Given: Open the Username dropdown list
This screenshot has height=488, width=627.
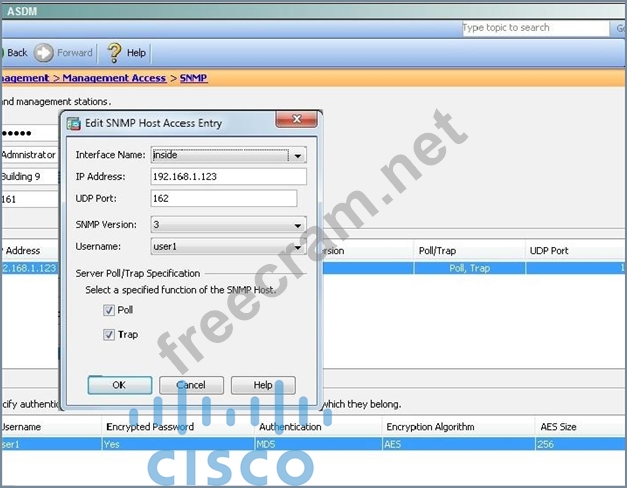Looking at the screenshot, I should pos(298,246).
